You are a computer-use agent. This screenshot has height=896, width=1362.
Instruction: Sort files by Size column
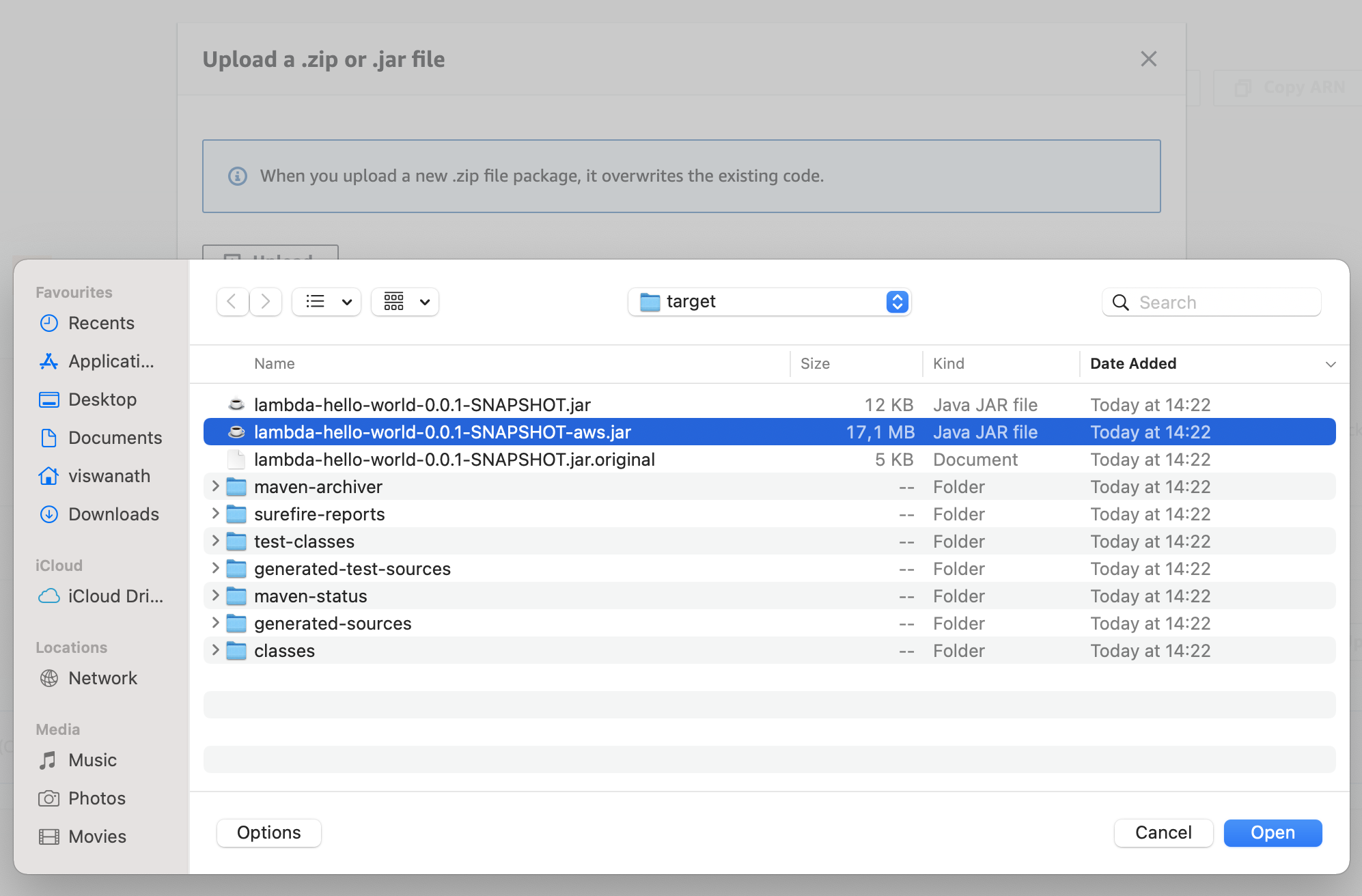coord(815,363)
